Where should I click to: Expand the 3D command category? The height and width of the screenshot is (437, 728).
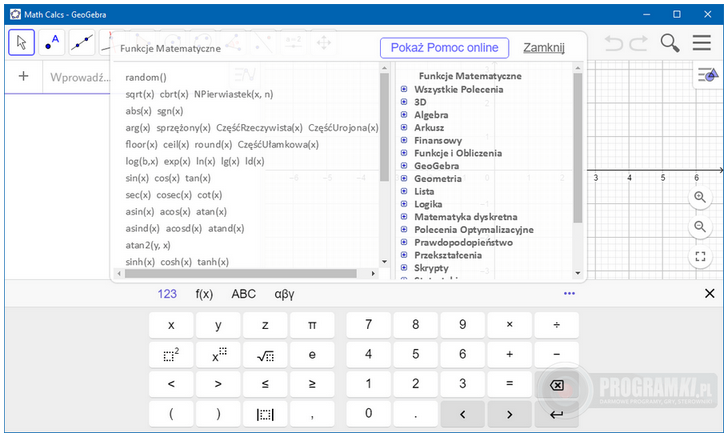[x=404, y=102]
